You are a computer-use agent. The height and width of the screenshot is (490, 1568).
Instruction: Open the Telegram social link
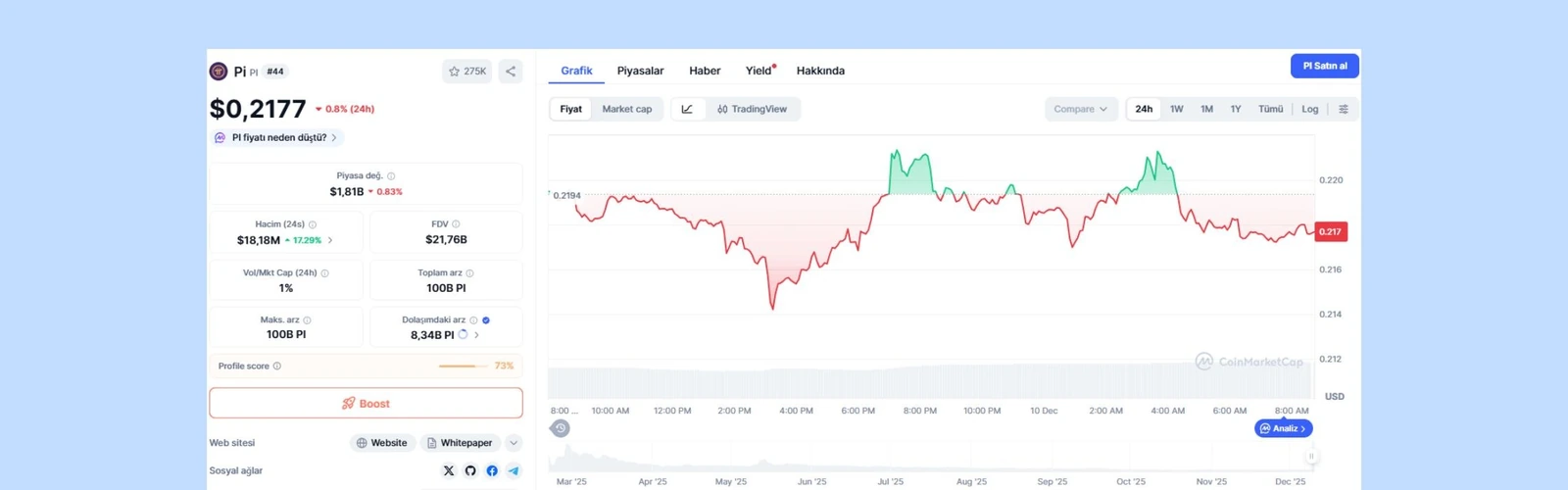[x=514, y=470]
